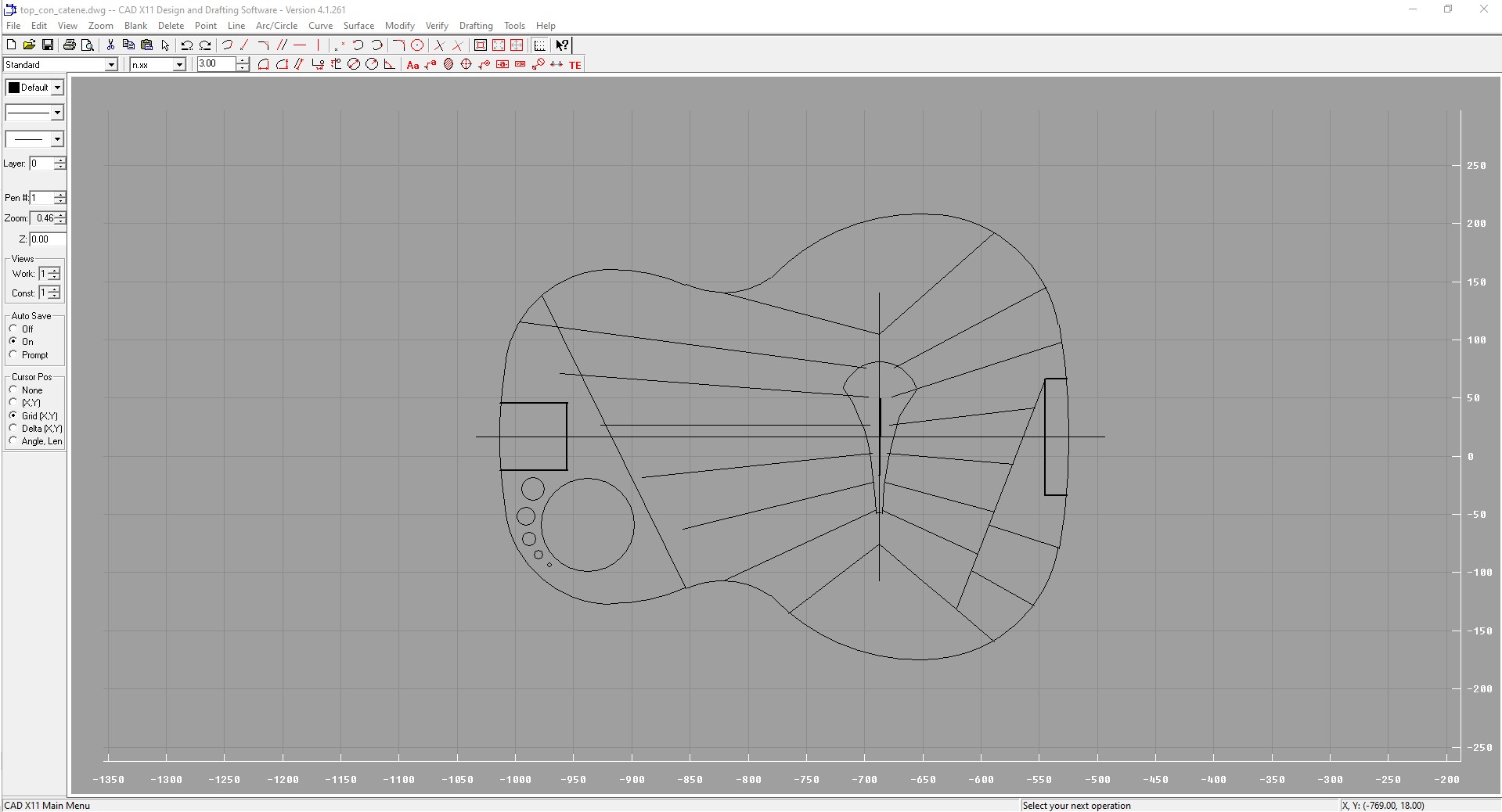
Task: Increase the 3.00 text height spinner
Action: pyautogui.click(x=243, y=61)
